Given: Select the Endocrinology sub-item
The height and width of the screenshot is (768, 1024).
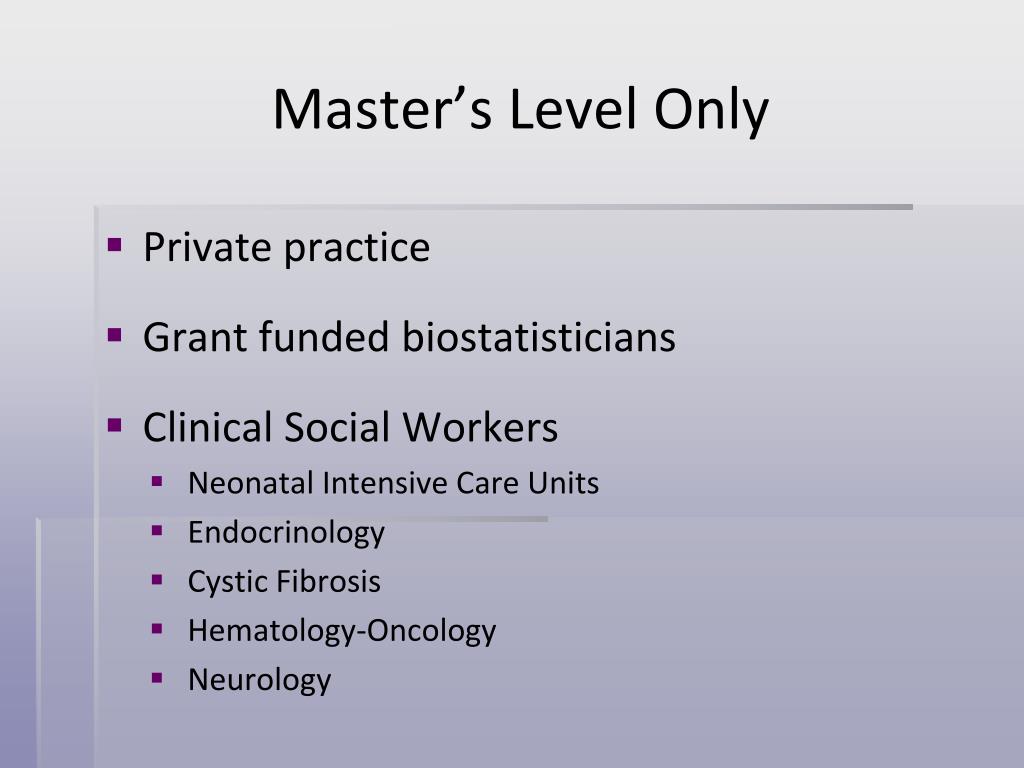Looking at the screenshot, I should click(x=287, y=533).
